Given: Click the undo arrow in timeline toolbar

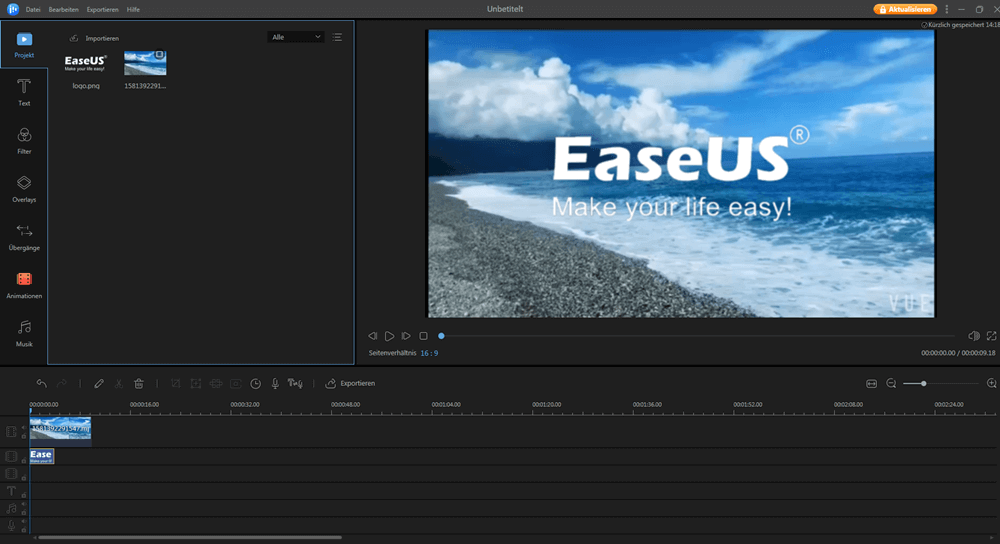Looking at the screenshot, I should click(41, 383).
